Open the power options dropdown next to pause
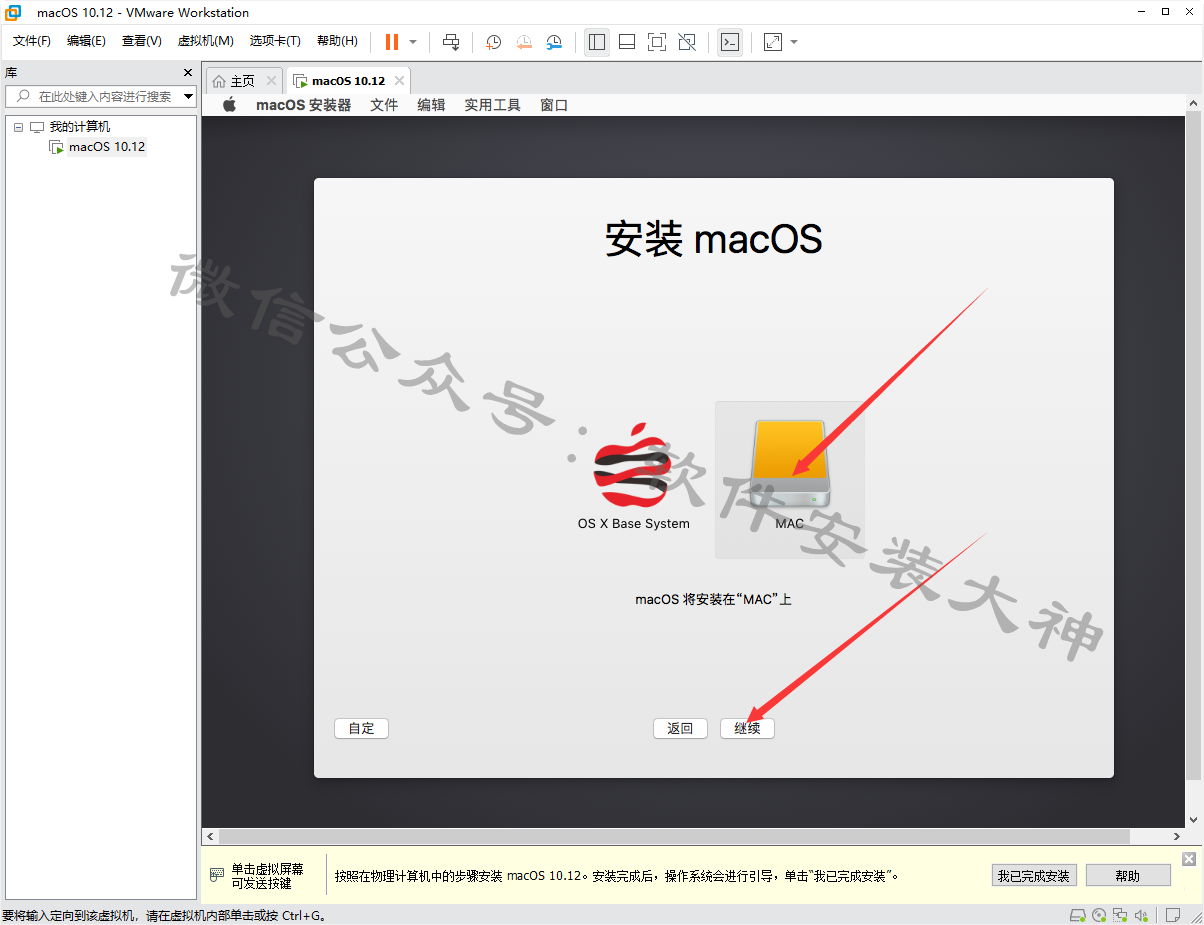Image resolution: width=1204 pixels, height=925 pixels. point(413,42)
